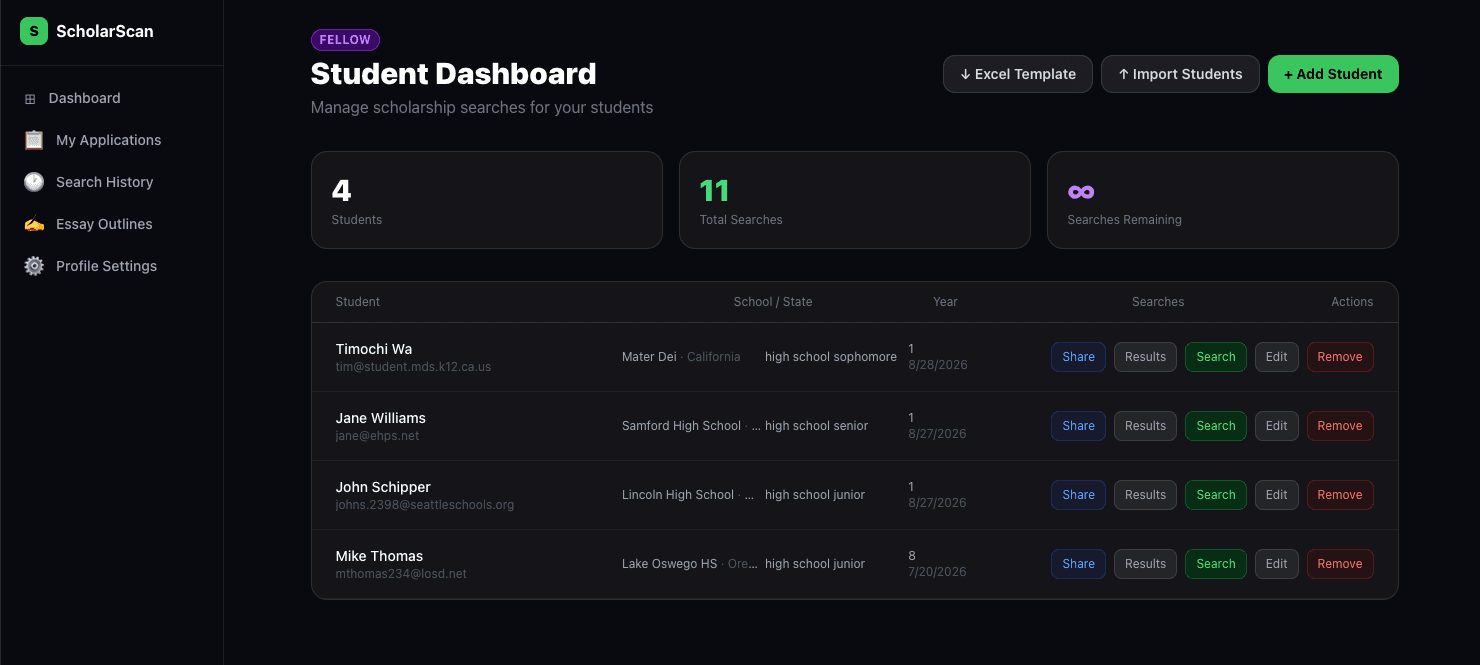Click the purple FELLOW badge
This screenshot has height=665, width=1480.
[345, 40]
